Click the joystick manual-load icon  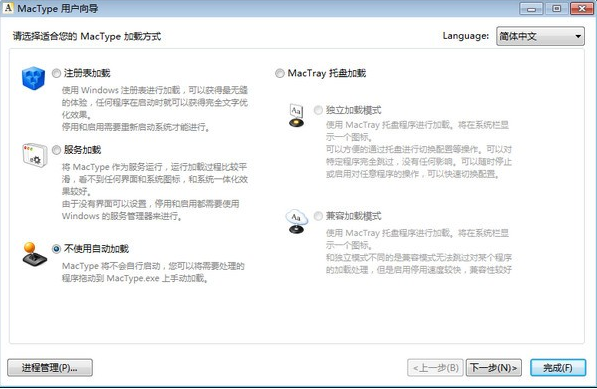[34, 254]
